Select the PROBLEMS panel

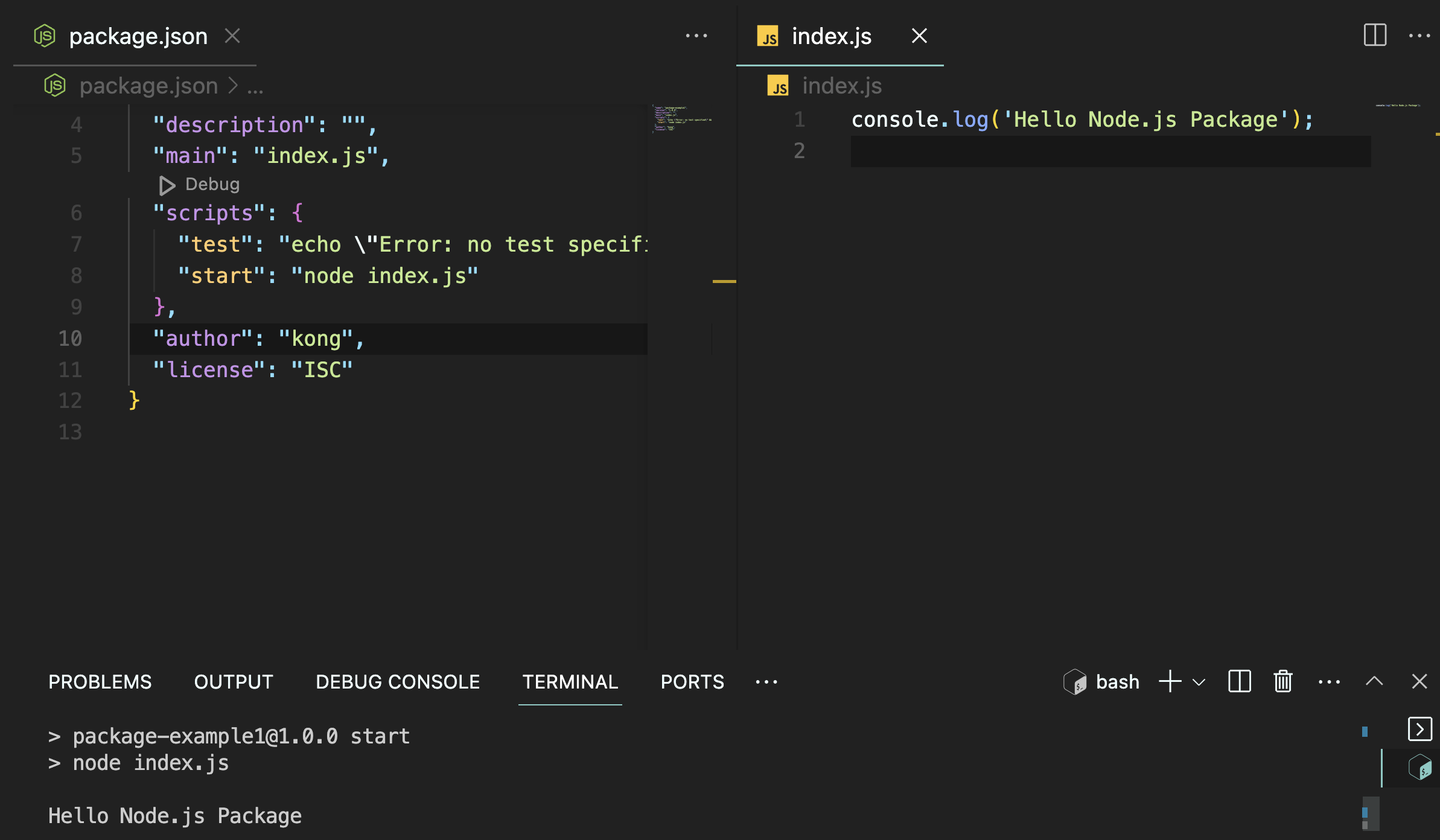pos(100,681)
